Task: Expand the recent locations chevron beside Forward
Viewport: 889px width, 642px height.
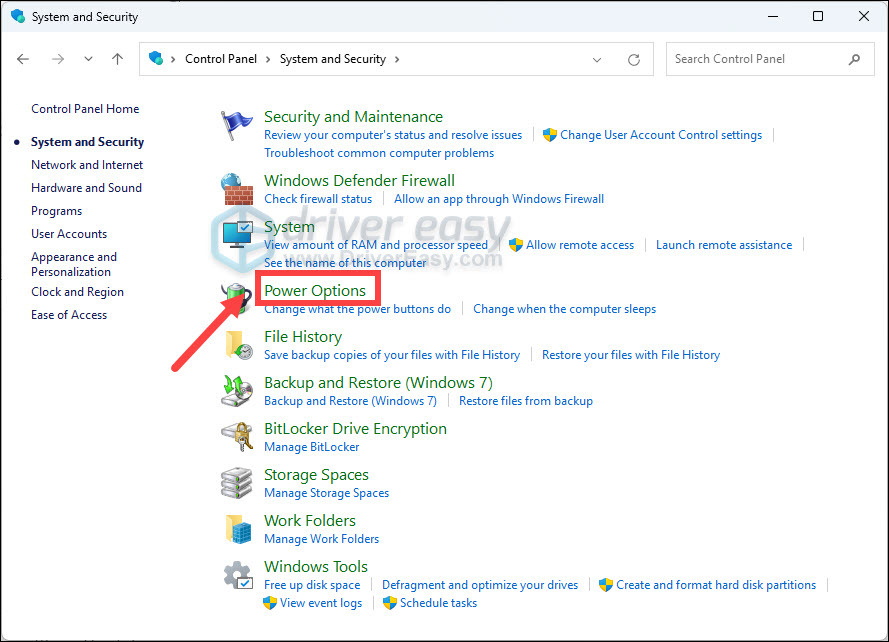Action: pyautogui.click(x=88, y=59)
